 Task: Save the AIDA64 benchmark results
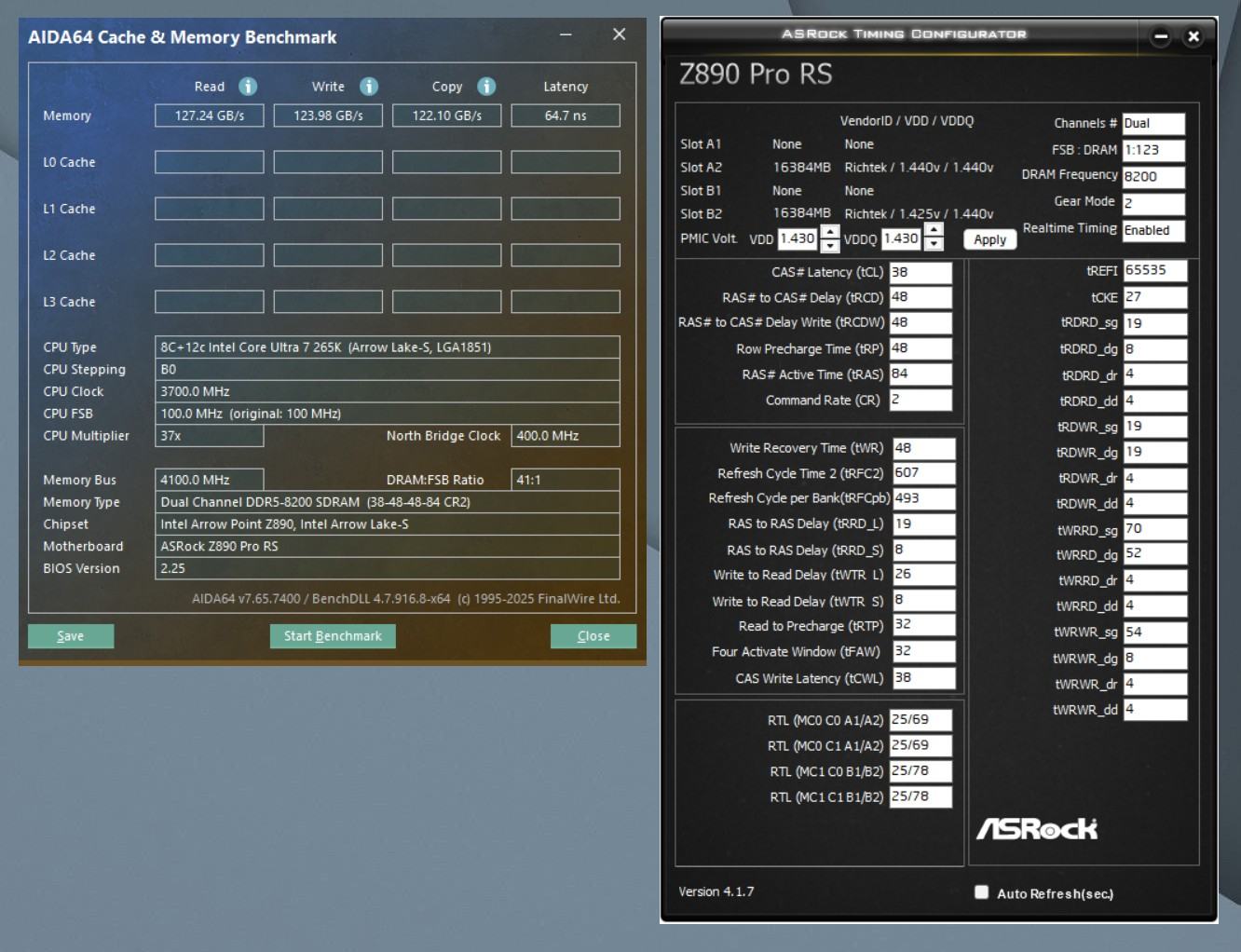coord(71,636)
